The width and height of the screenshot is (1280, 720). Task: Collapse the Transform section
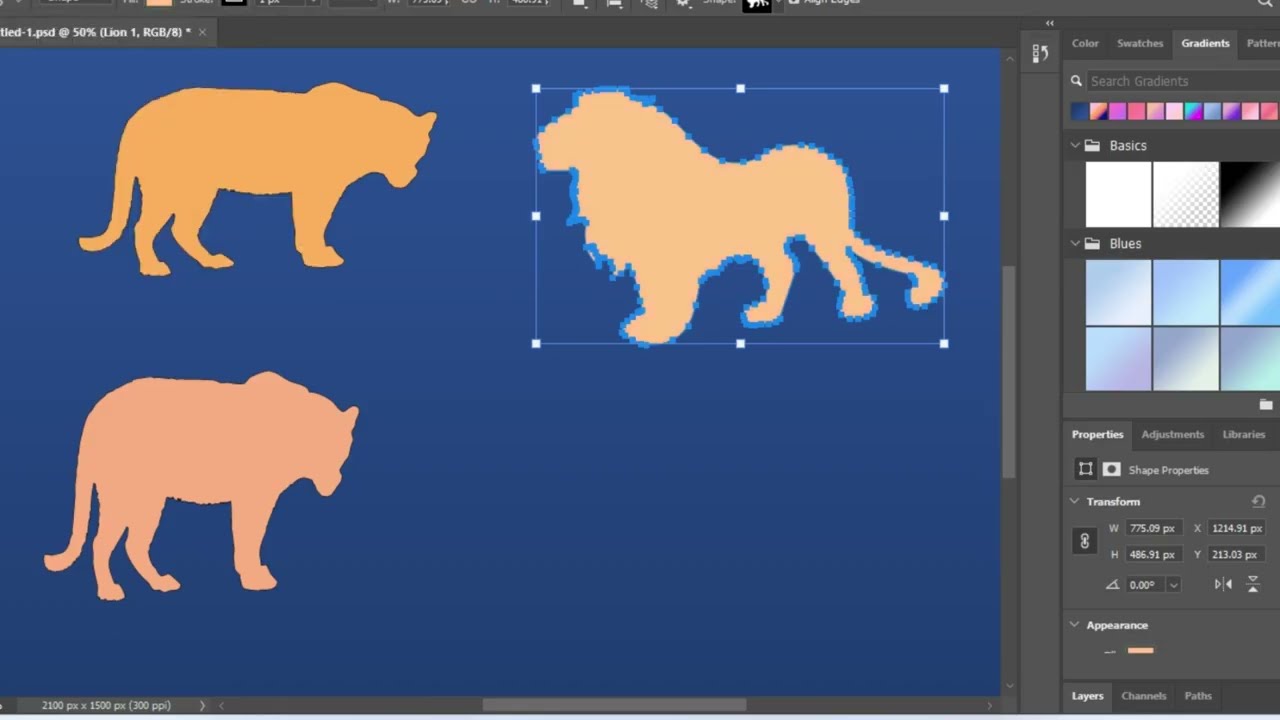tap(1075, 501)
